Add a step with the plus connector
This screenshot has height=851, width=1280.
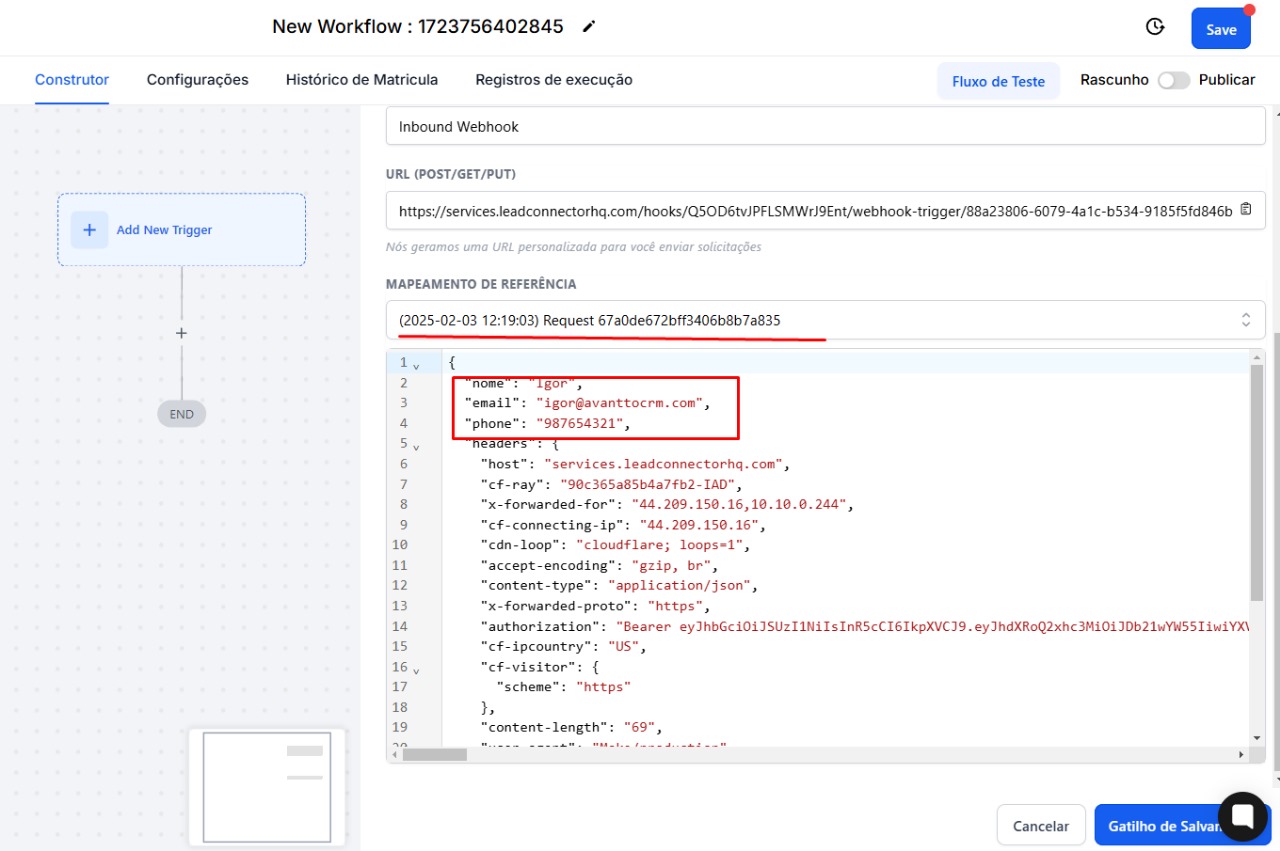(181, 333)
